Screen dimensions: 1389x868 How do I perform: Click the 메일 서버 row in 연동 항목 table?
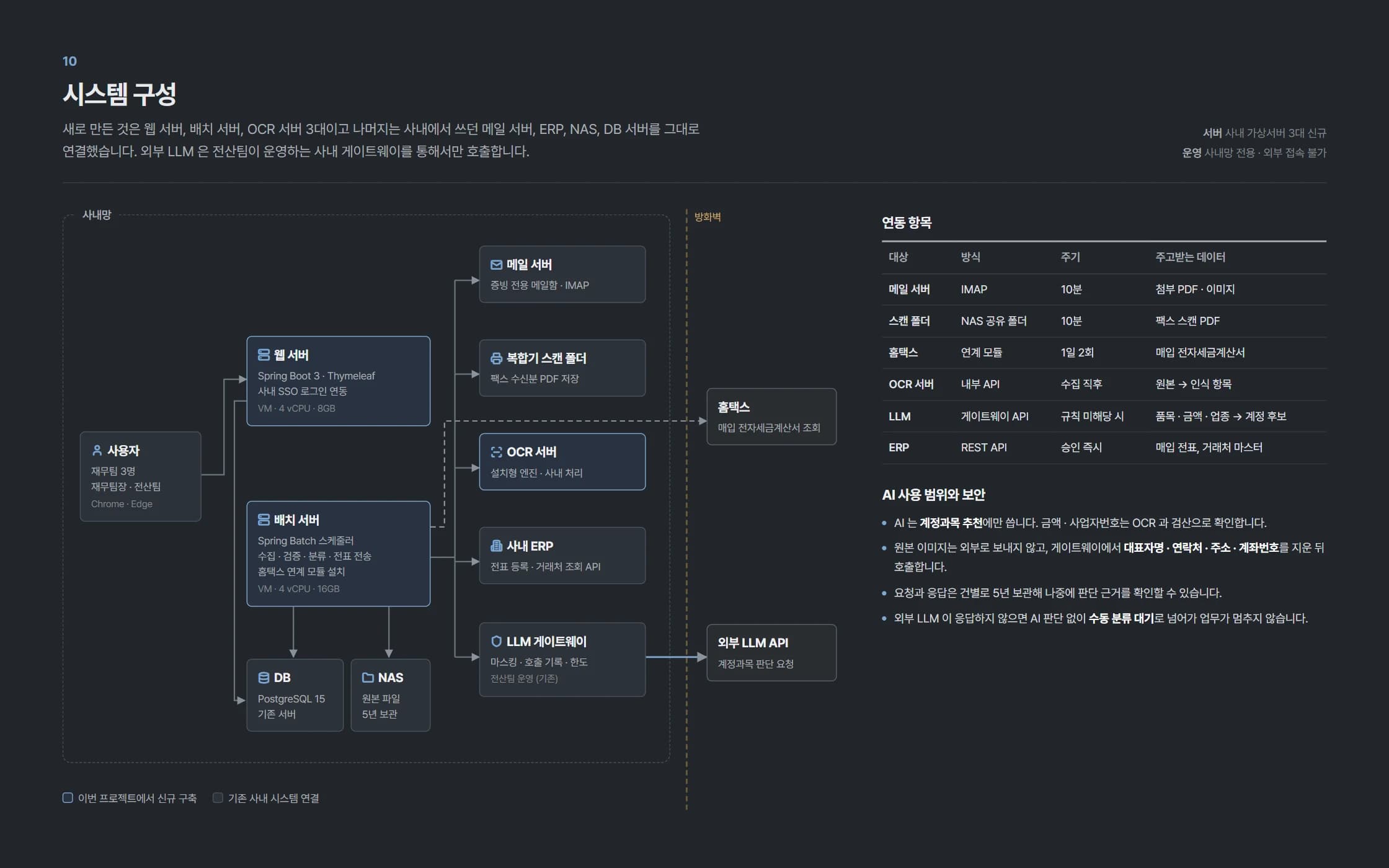[1104, 290]
